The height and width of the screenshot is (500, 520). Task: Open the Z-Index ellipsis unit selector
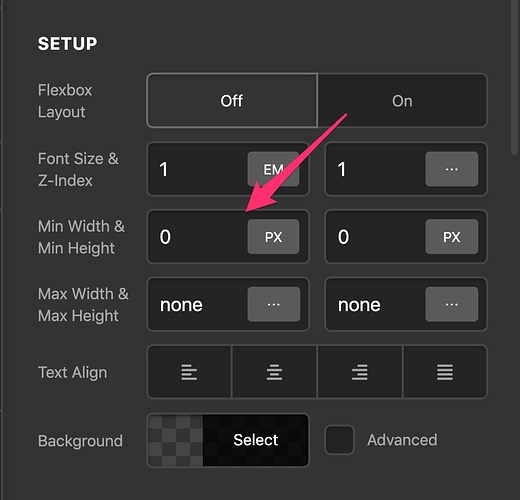452,169
